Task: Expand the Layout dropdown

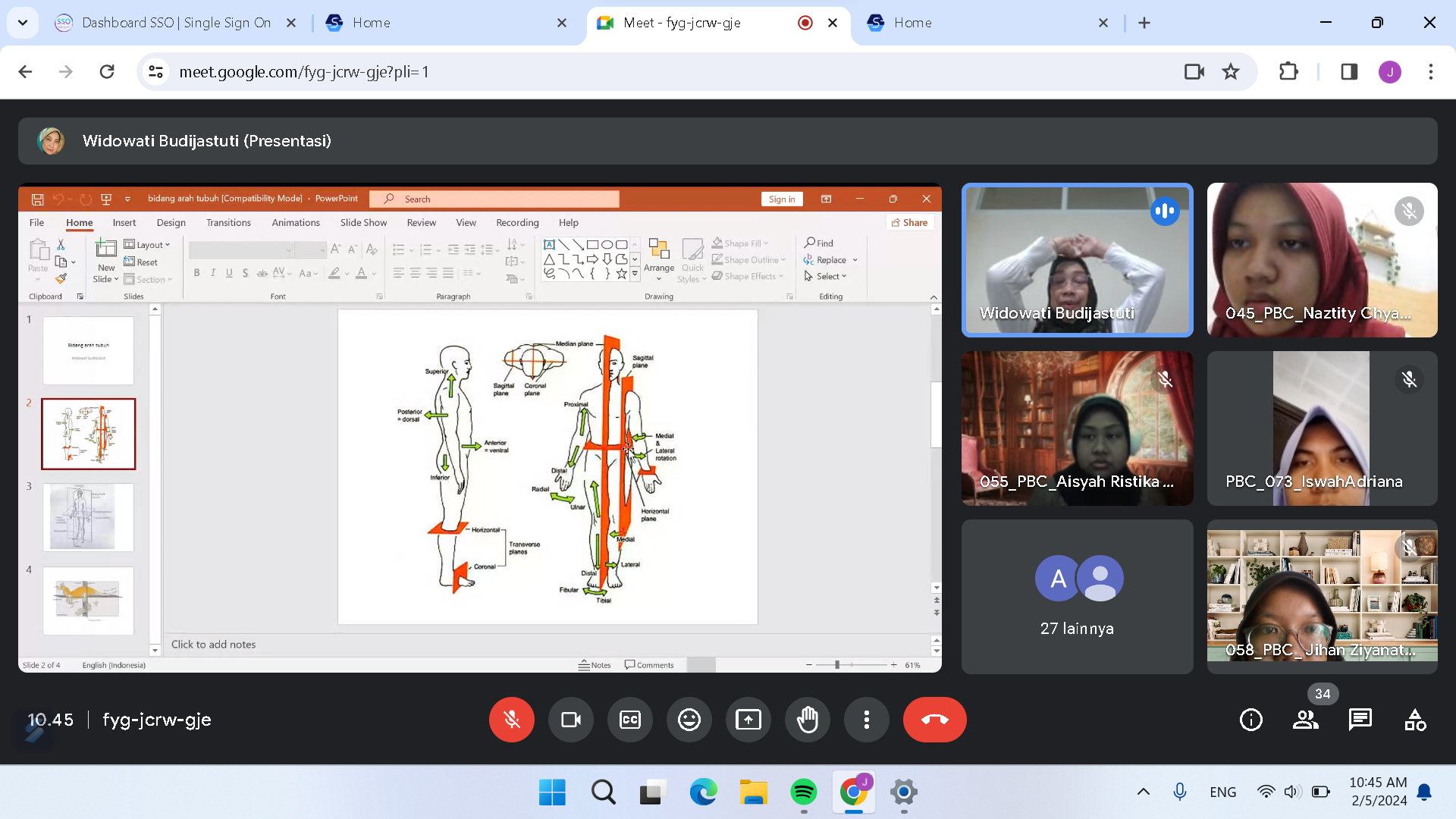Action: pyautogui.click(x=147, y=245)
